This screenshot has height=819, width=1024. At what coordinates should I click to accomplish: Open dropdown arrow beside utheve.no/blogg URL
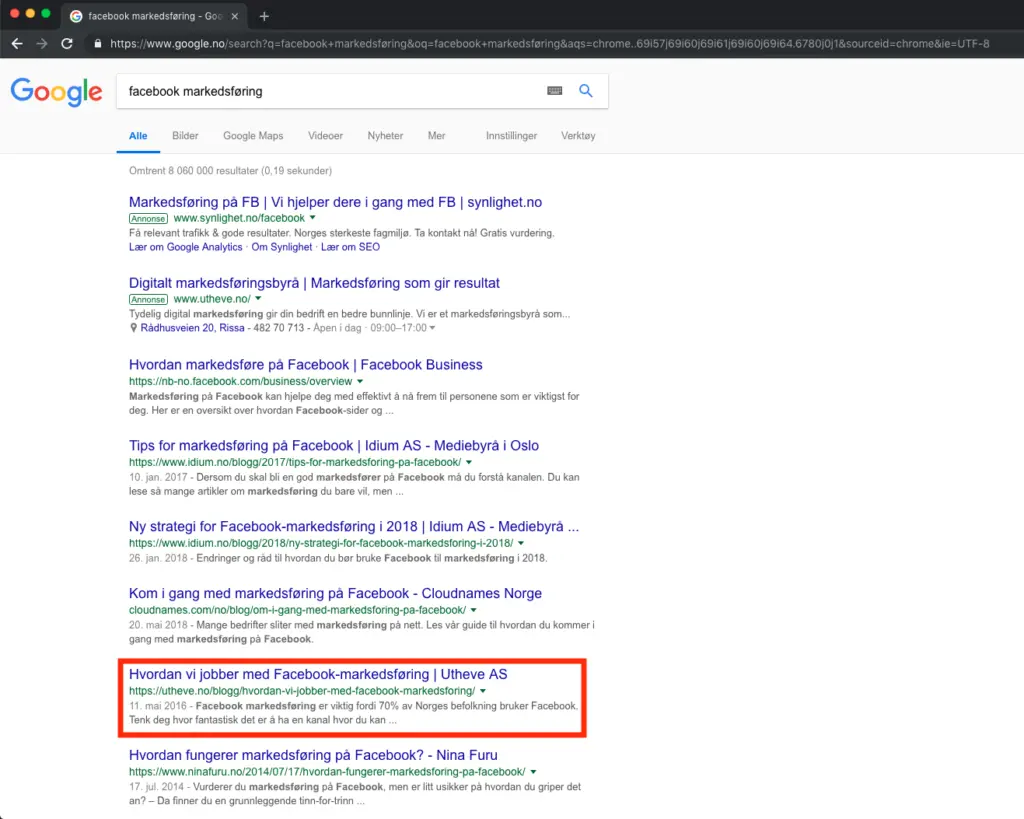[x=483, y=691]
